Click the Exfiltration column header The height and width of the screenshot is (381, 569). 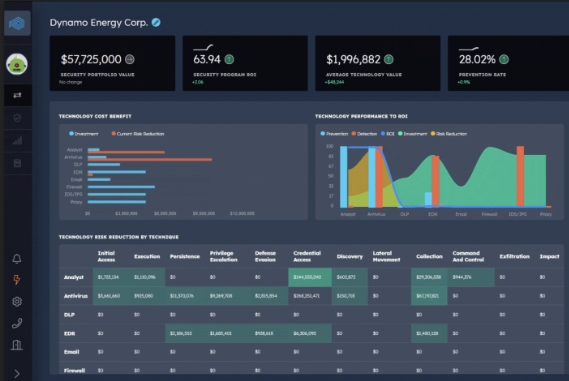pos(515,257)
